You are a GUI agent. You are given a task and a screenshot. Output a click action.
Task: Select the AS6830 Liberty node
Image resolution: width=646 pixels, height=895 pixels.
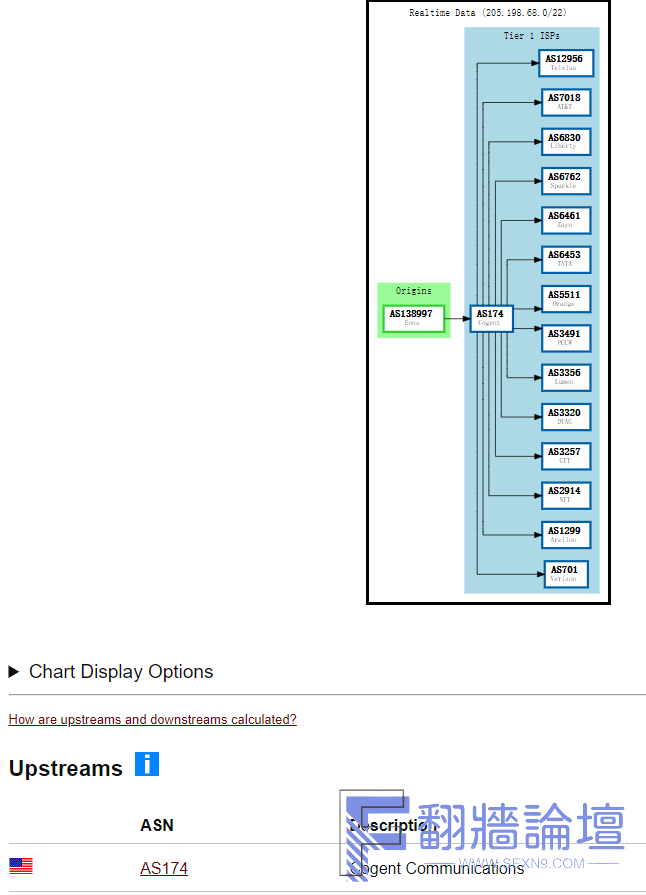pyautogui.click(x=566, y=141)
